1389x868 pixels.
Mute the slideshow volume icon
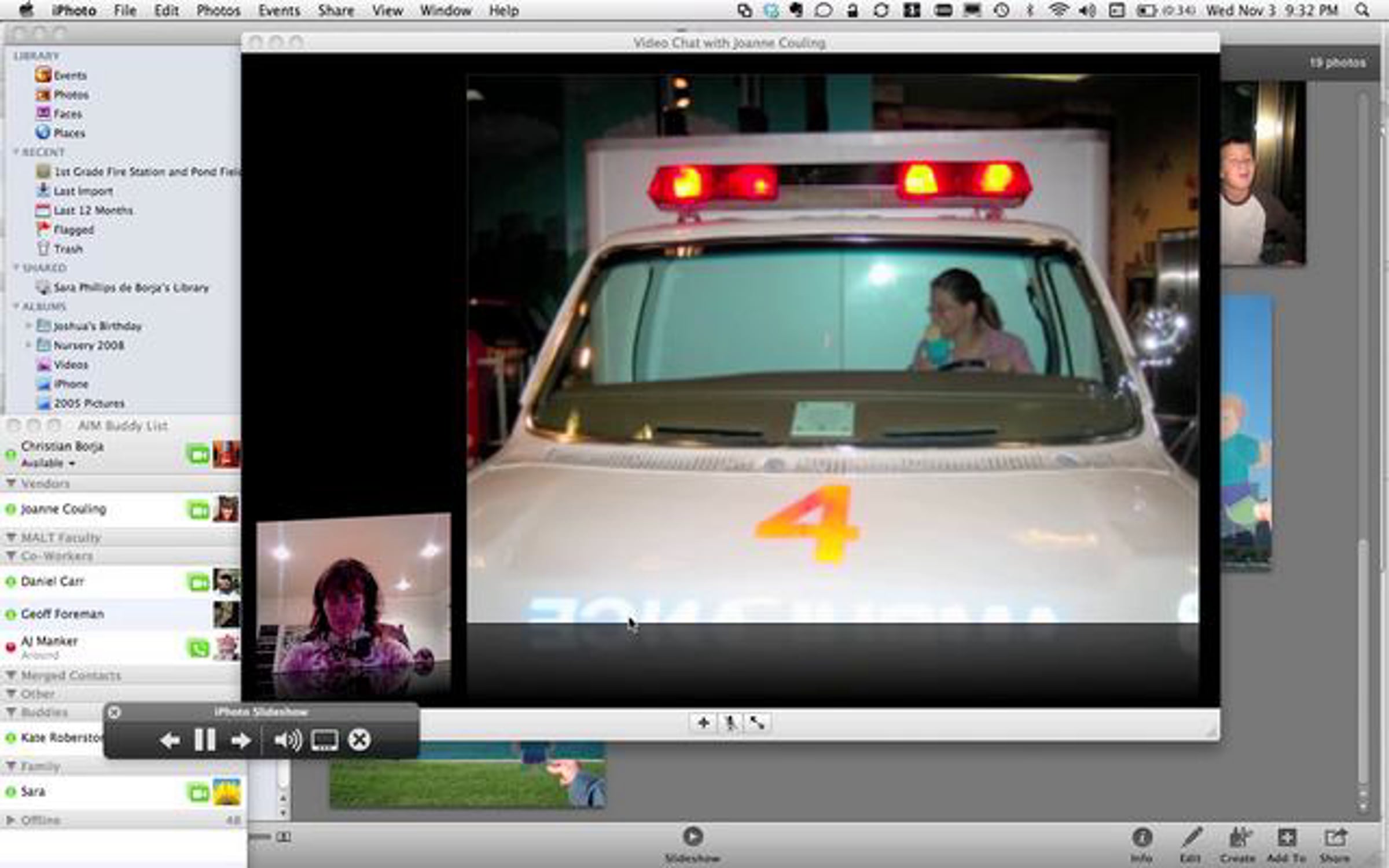click(x=287, y=740)
